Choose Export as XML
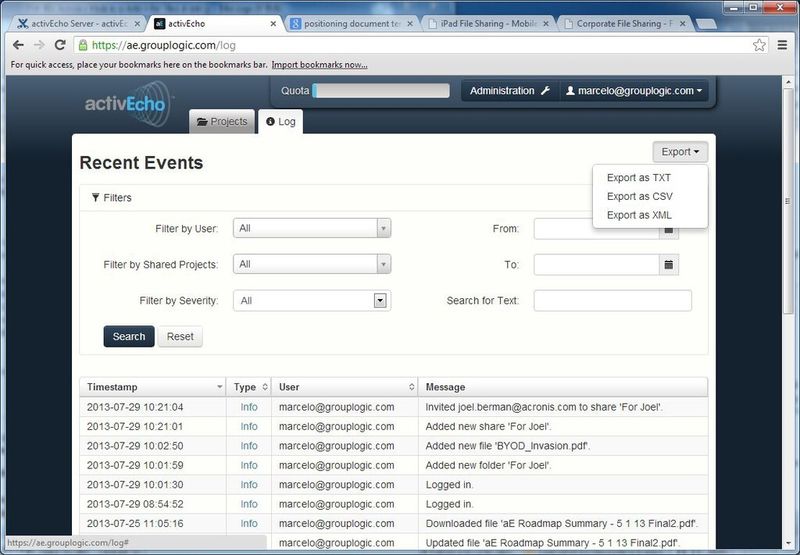This screenshot has width=800, height=555. click(639, 215)
